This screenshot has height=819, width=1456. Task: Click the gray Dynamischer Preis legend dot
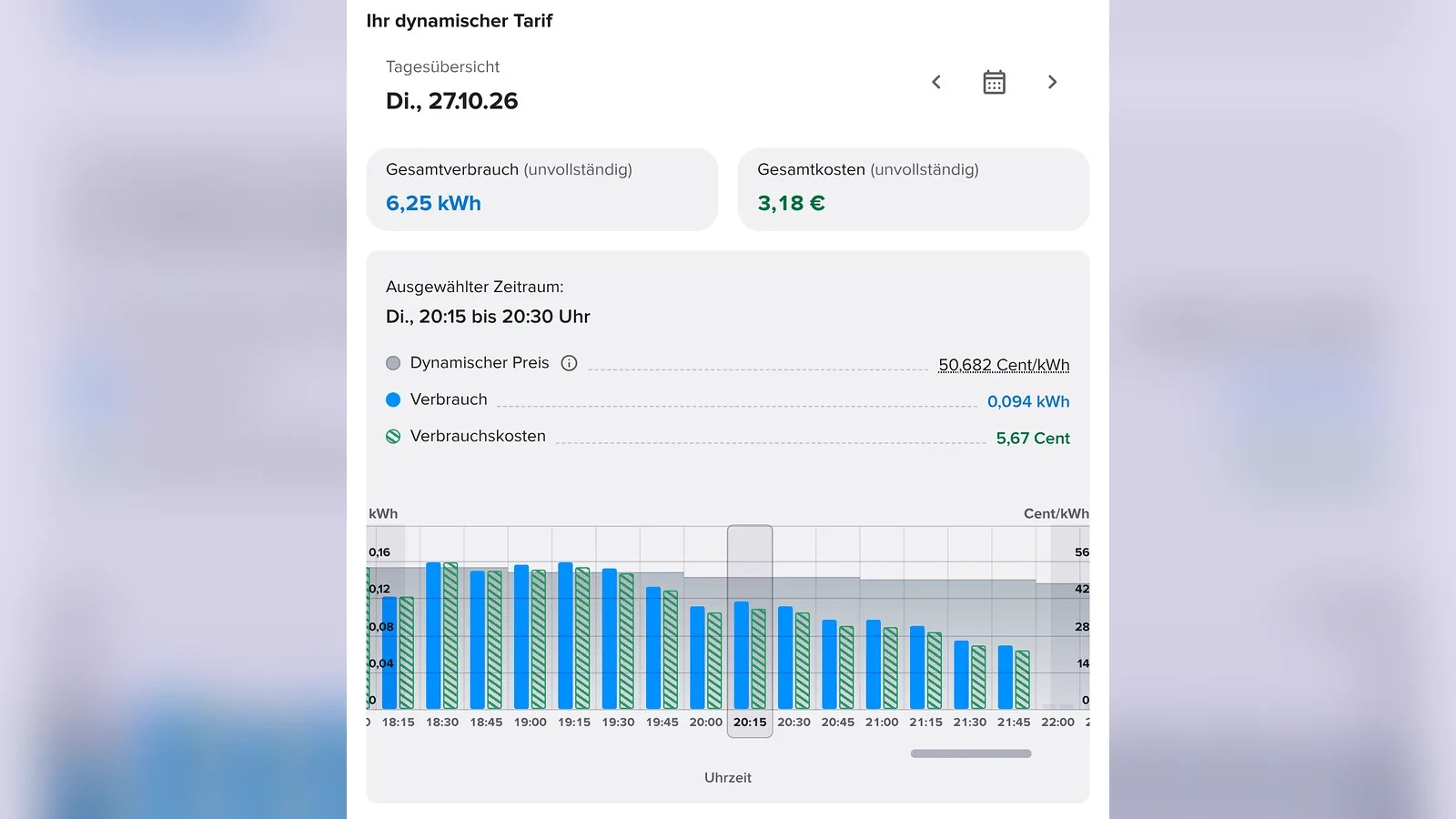pyautogui.click(x=393, y=363)
